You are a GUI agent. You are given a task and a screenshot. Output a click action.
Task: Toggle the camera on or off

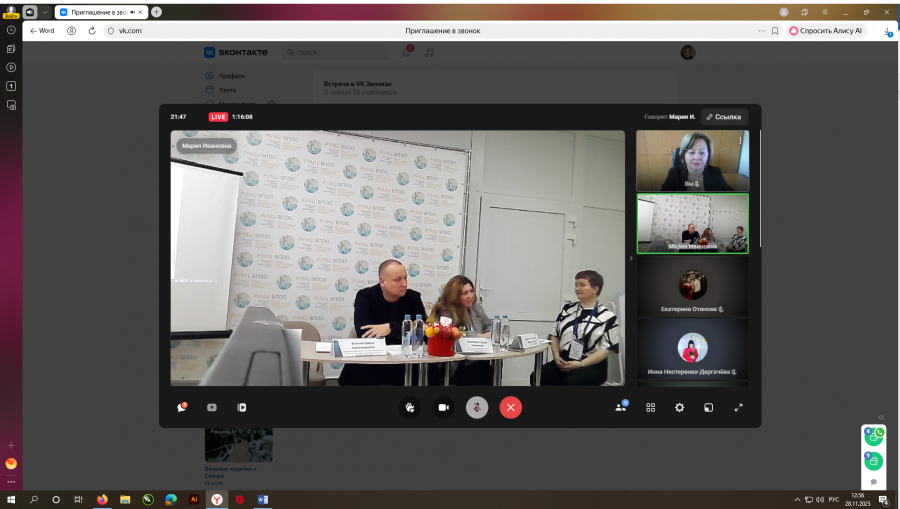[x=442, y=407]
